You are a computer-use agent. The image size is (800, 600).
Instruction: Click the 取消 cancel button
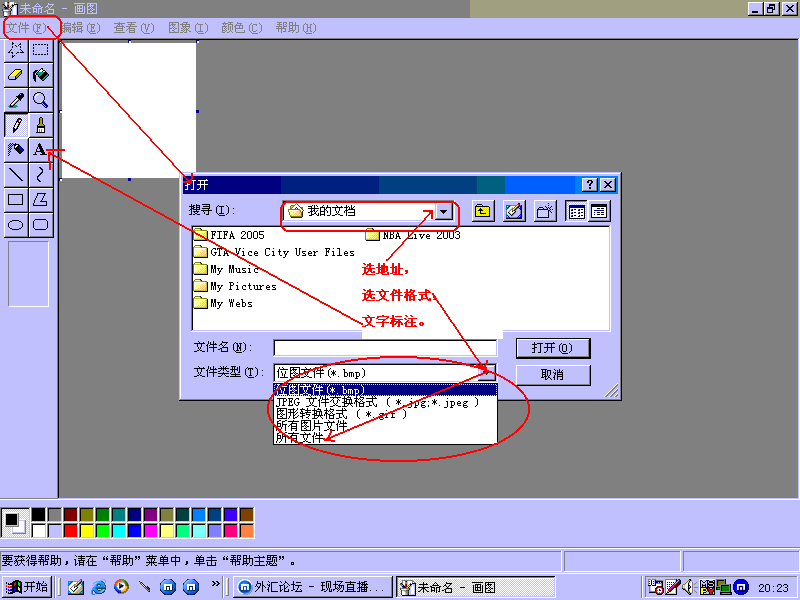tap(551, 375)
